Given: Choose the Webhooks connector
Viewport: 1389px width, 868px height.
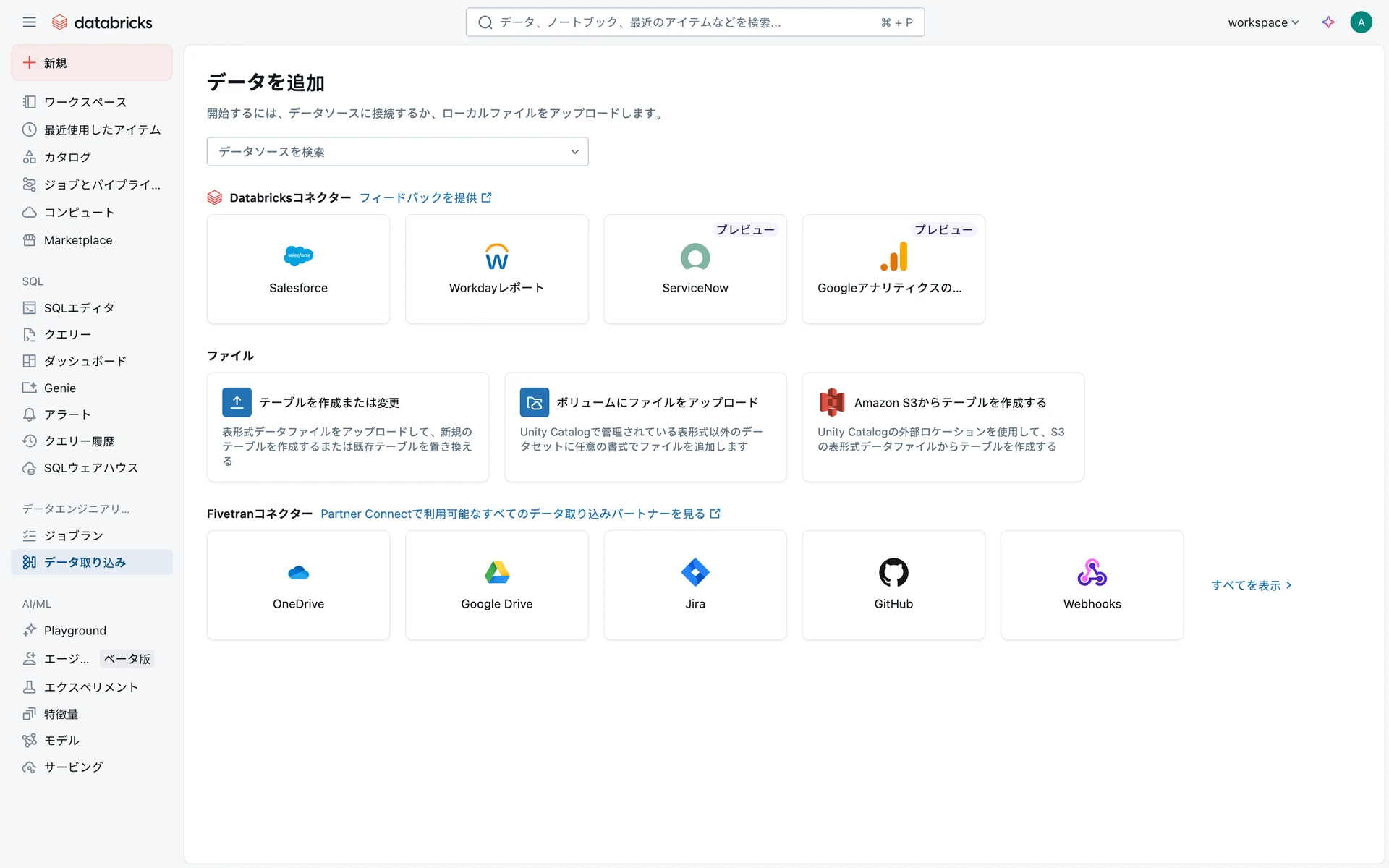Looking at the screenshot, I should (1092, 584).
